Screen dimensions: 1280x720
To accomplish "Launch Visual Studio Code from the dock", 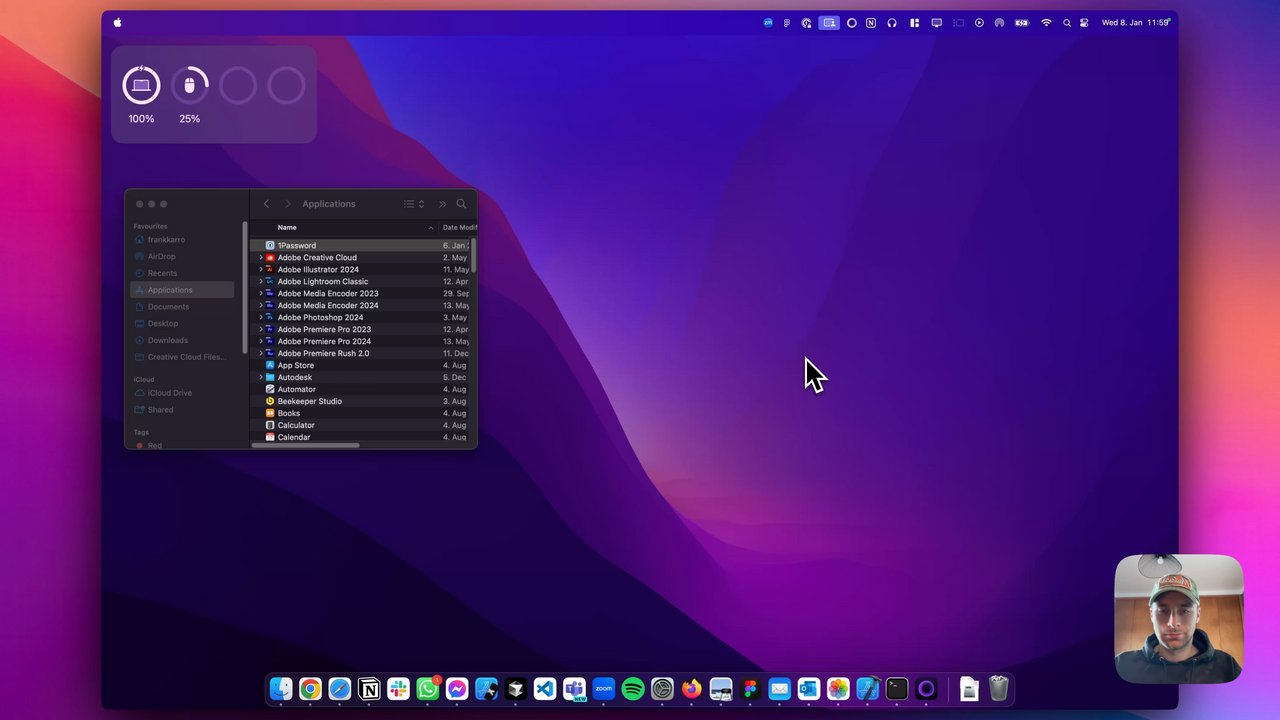I will click(545, 689).
